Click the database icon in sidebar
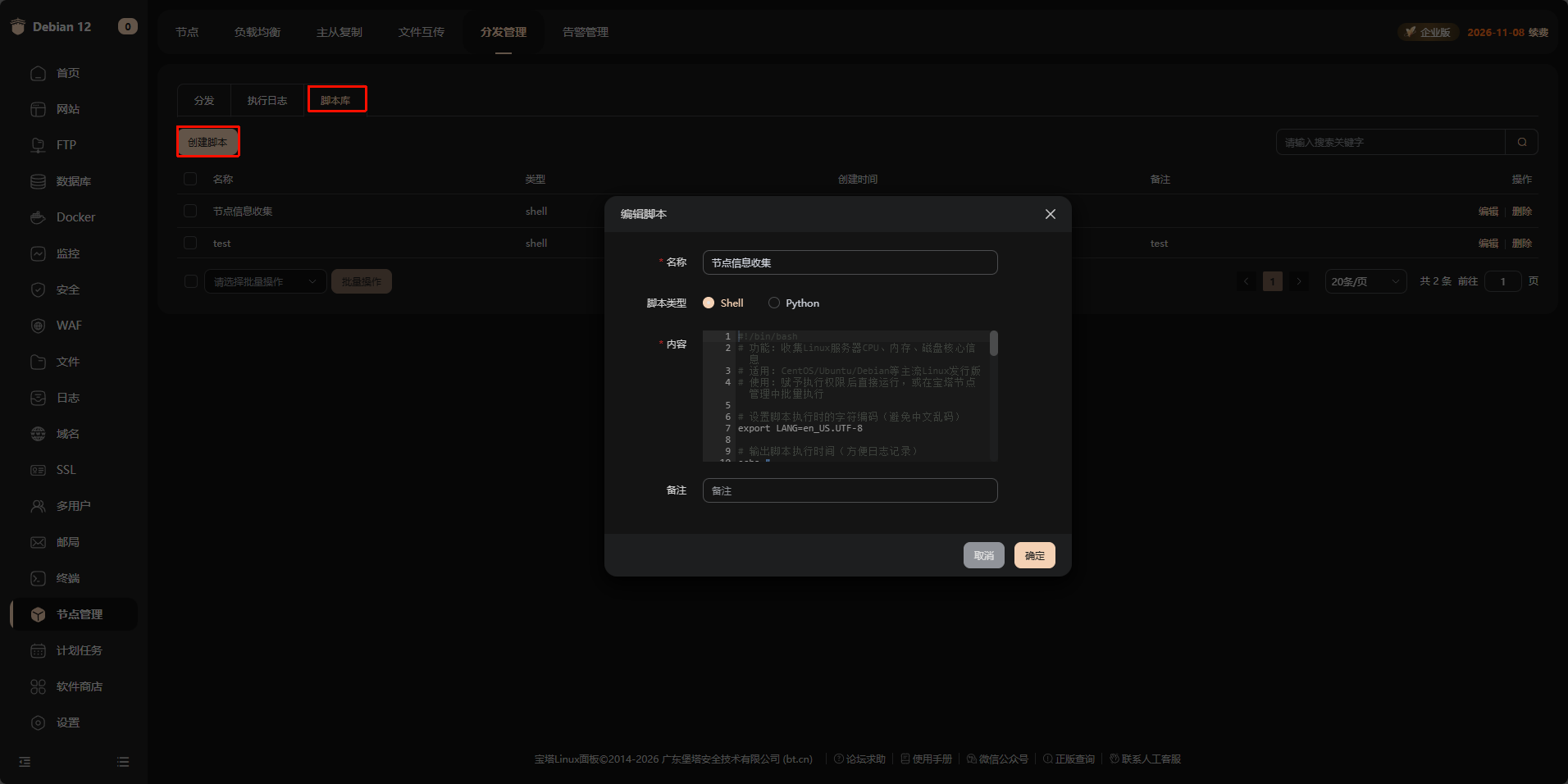Image resolution: width=1568 pixels, height=784 pixels. [x=38, y=181]
